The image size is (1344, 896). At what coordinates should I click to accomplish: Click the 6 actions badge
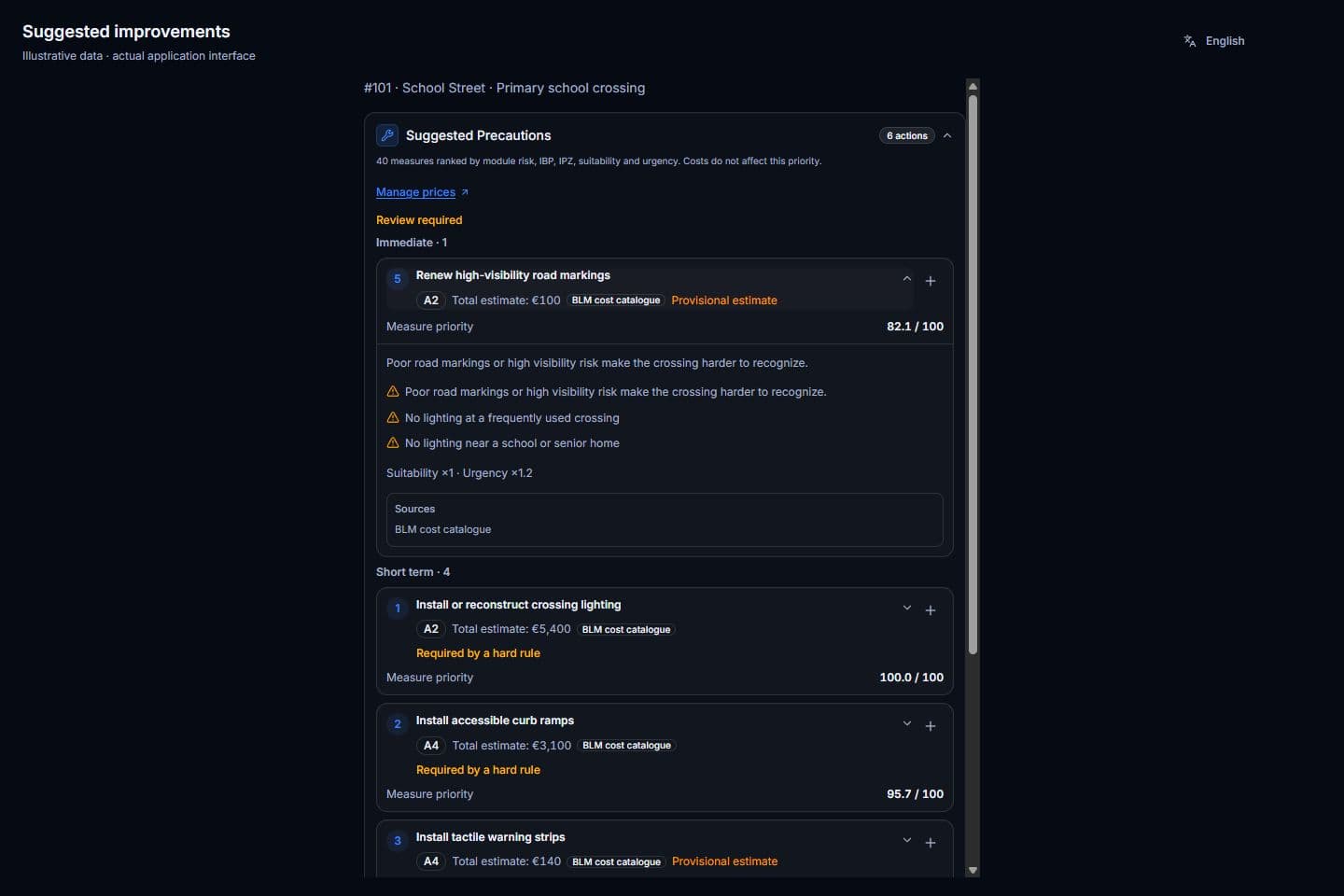pos(907,135)
